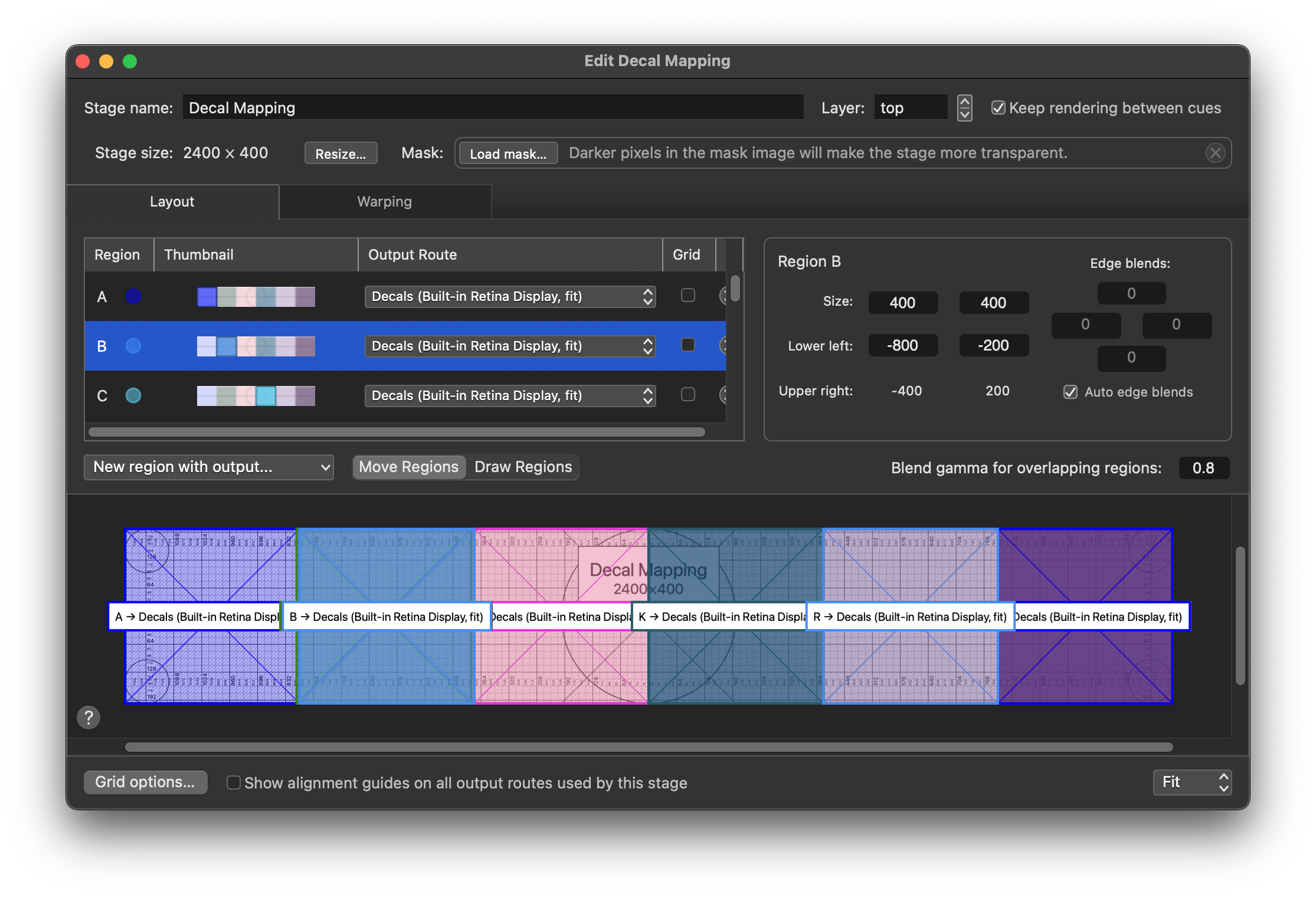Open New region with output dropdown
Image resolution: width=1316 pixels, height=897 pixels.
click(208, 467)
